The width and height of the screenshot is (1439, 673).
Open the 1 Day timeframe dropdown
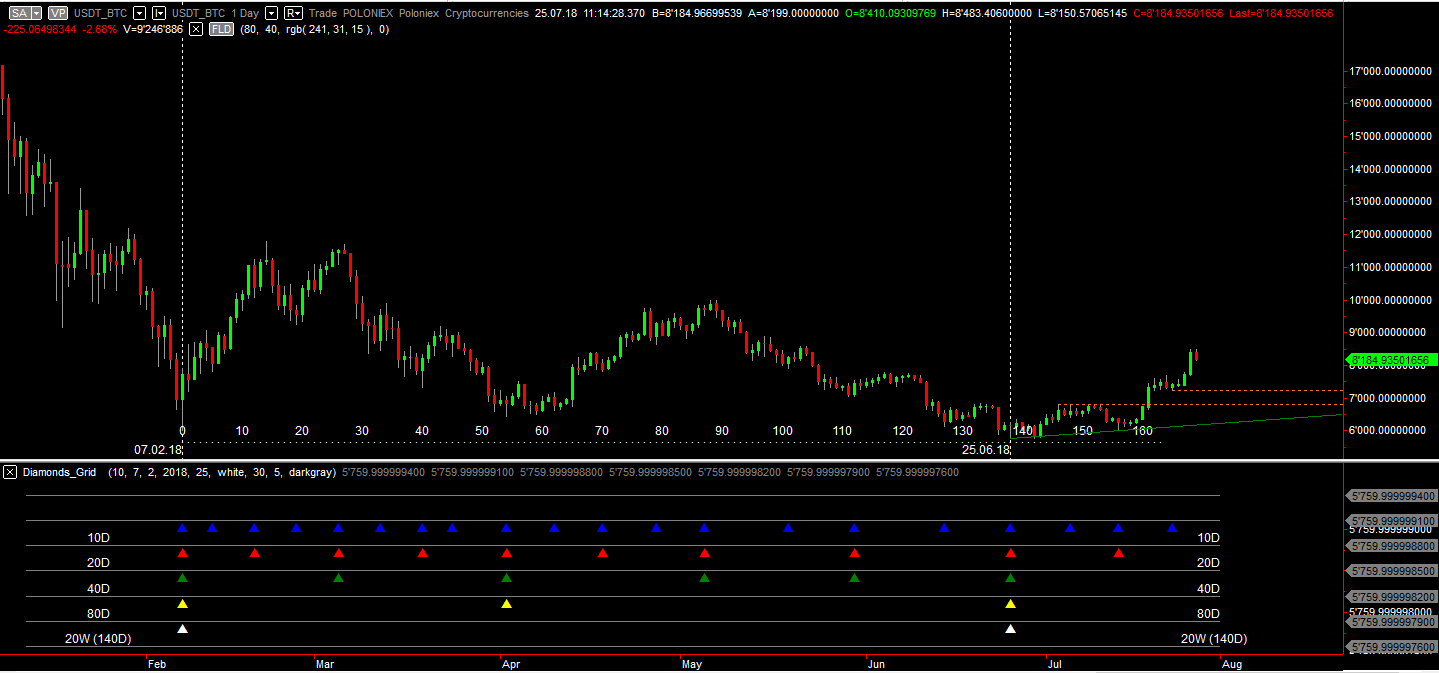tap(271, 12)
